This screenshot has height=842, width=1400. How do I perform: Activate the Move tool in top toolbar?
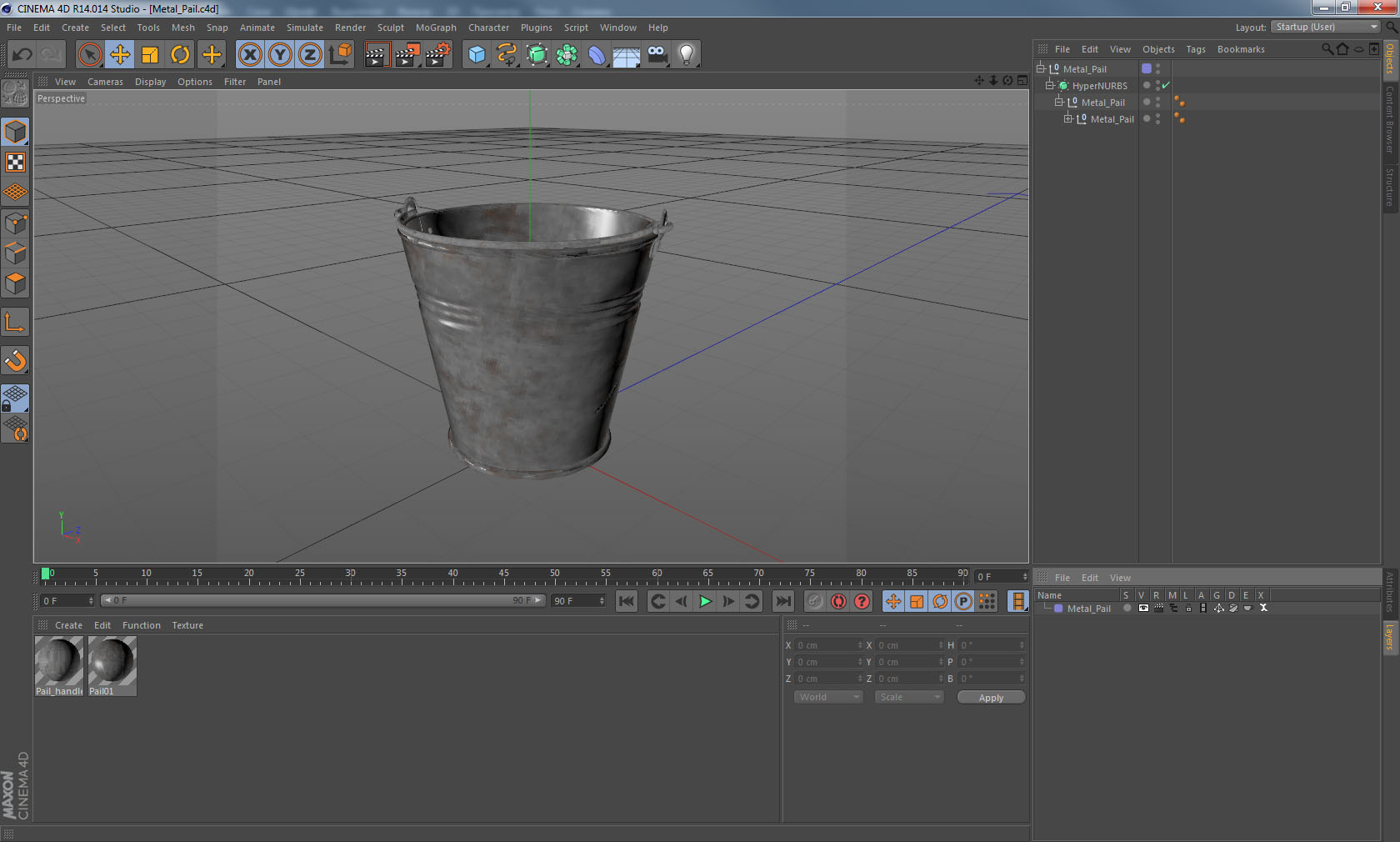coord(120,55)
